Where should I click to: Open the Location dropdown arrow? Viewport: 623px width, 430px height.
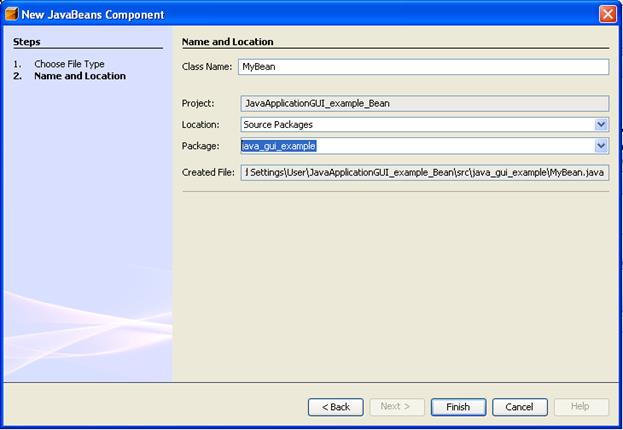pos(601,124)
